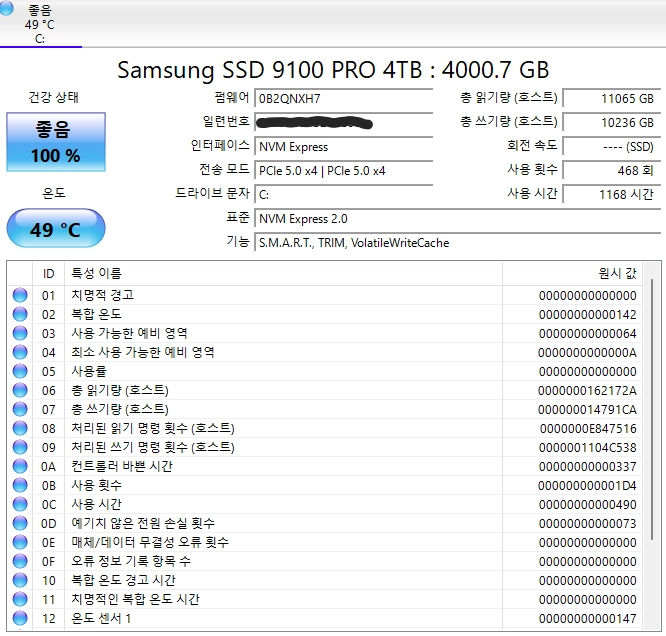Click raw value 000000000000A
This screenshot has width=666, height=636.
pos(587,353)
